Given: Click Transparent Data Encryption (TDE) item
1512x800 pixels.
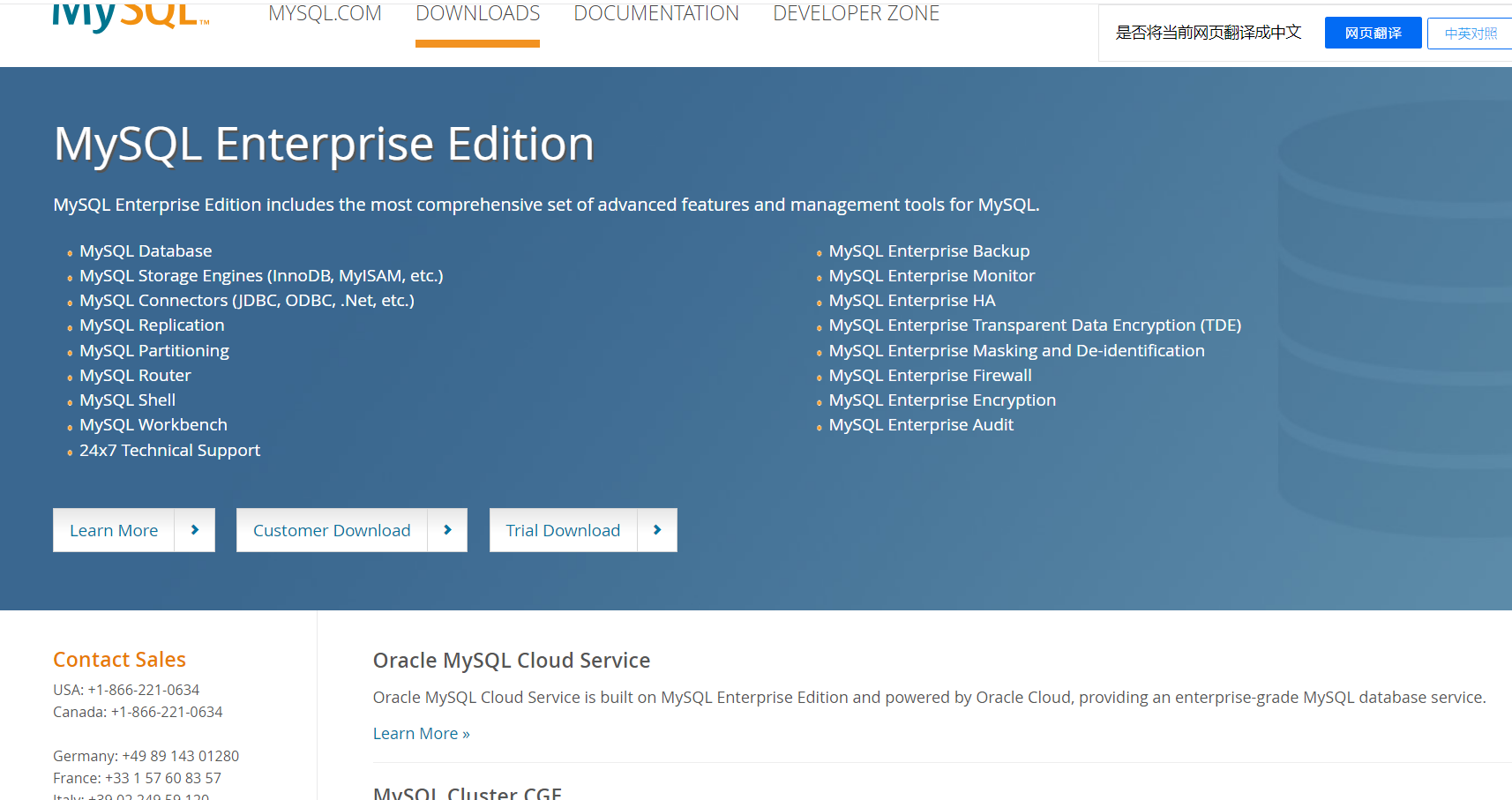Looking at the screenshot, I should (x=1035, y=325).
